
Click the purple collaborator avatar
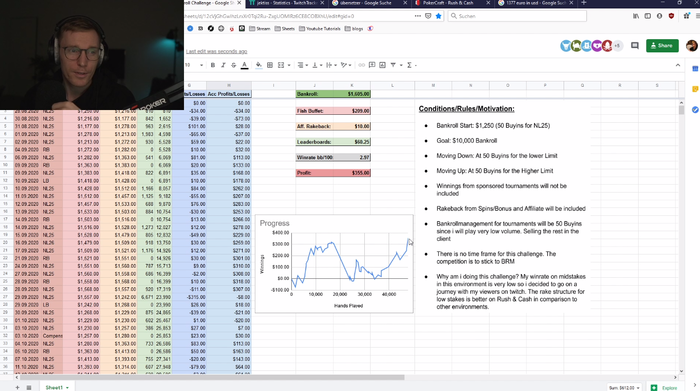pos(596,46)
